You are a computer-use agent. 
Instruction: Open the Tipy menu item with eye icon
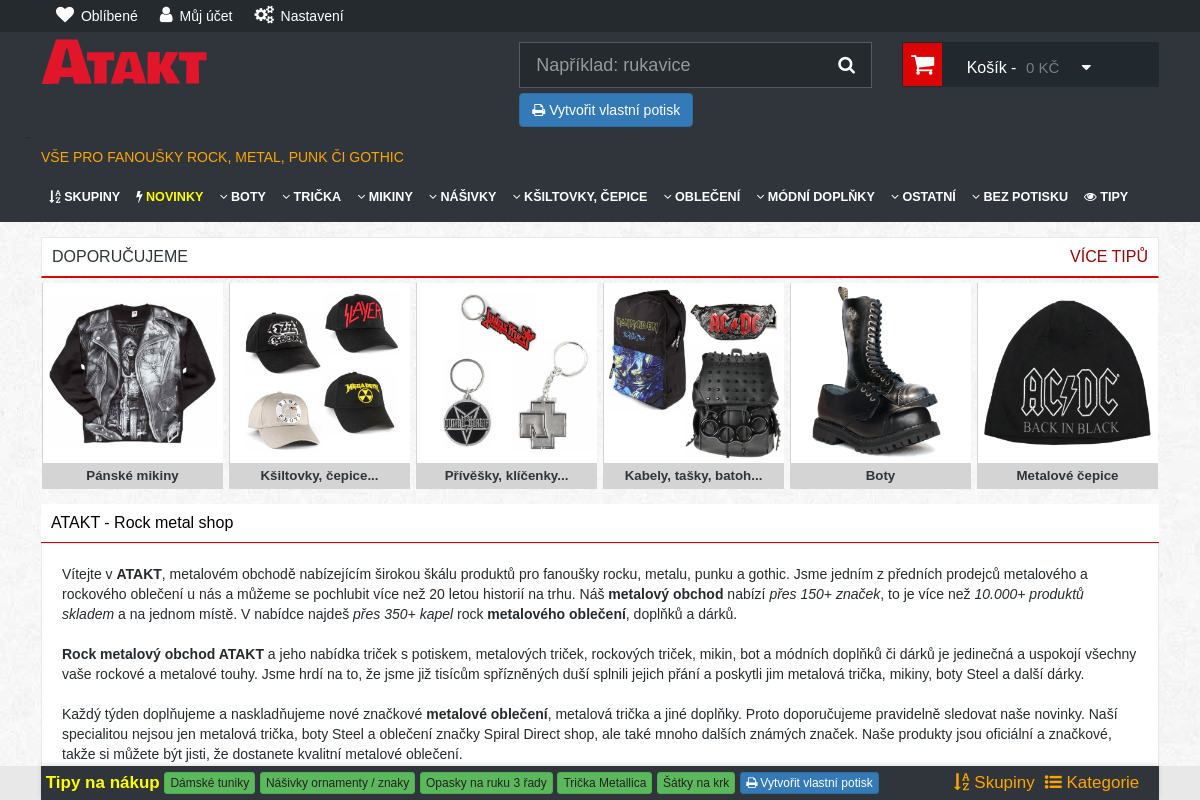1106,197
